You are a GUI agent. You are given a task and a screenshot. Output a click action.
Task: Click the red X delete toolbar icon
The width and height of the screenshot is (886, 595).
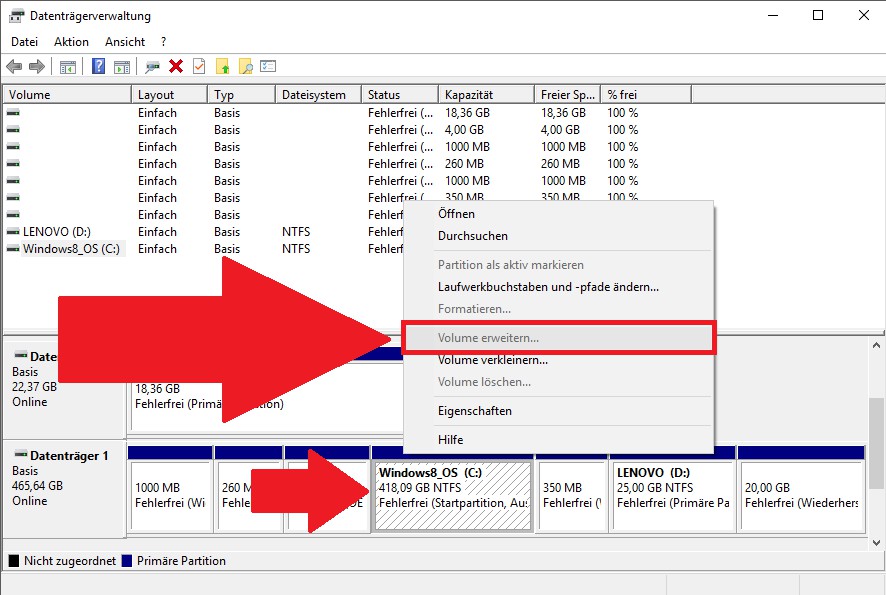tap(176, 67)
